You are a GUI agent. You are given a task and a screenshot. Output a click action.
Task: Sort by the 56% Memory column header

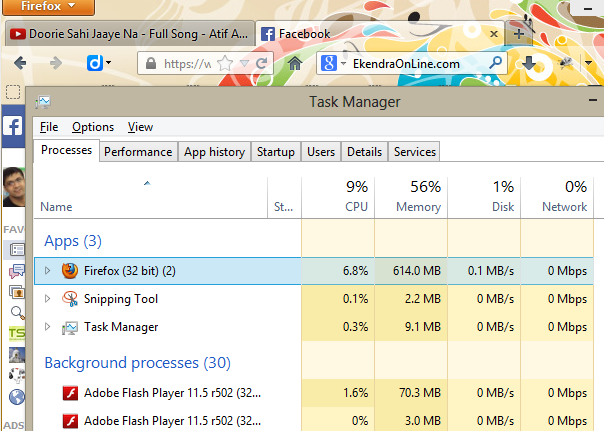411,198
